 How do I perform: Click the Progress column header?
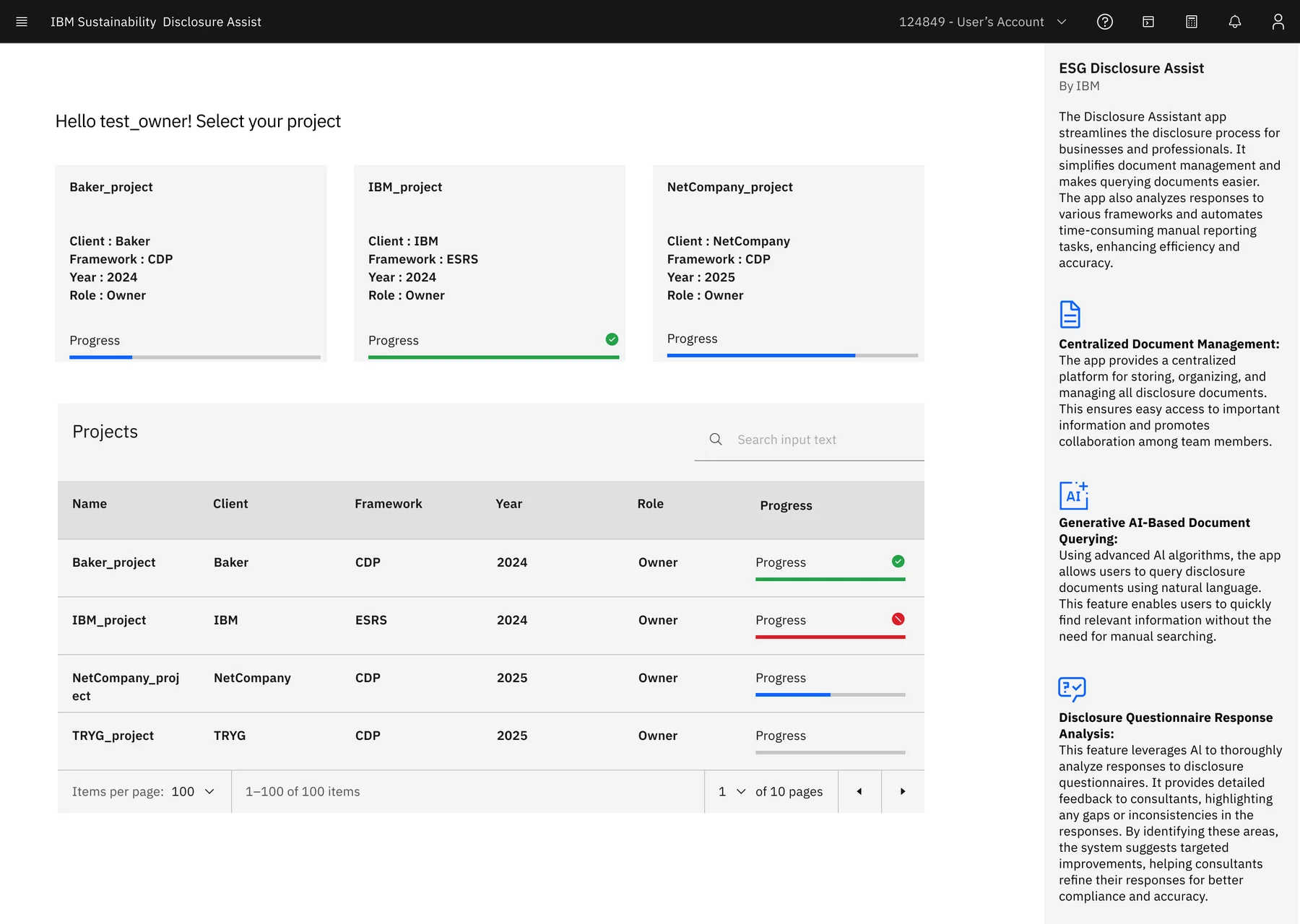(x=786, y=505)
